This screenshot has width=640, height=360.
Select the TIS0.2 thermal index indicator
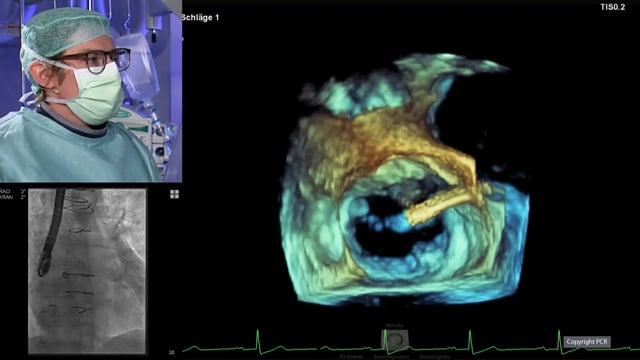612,7
